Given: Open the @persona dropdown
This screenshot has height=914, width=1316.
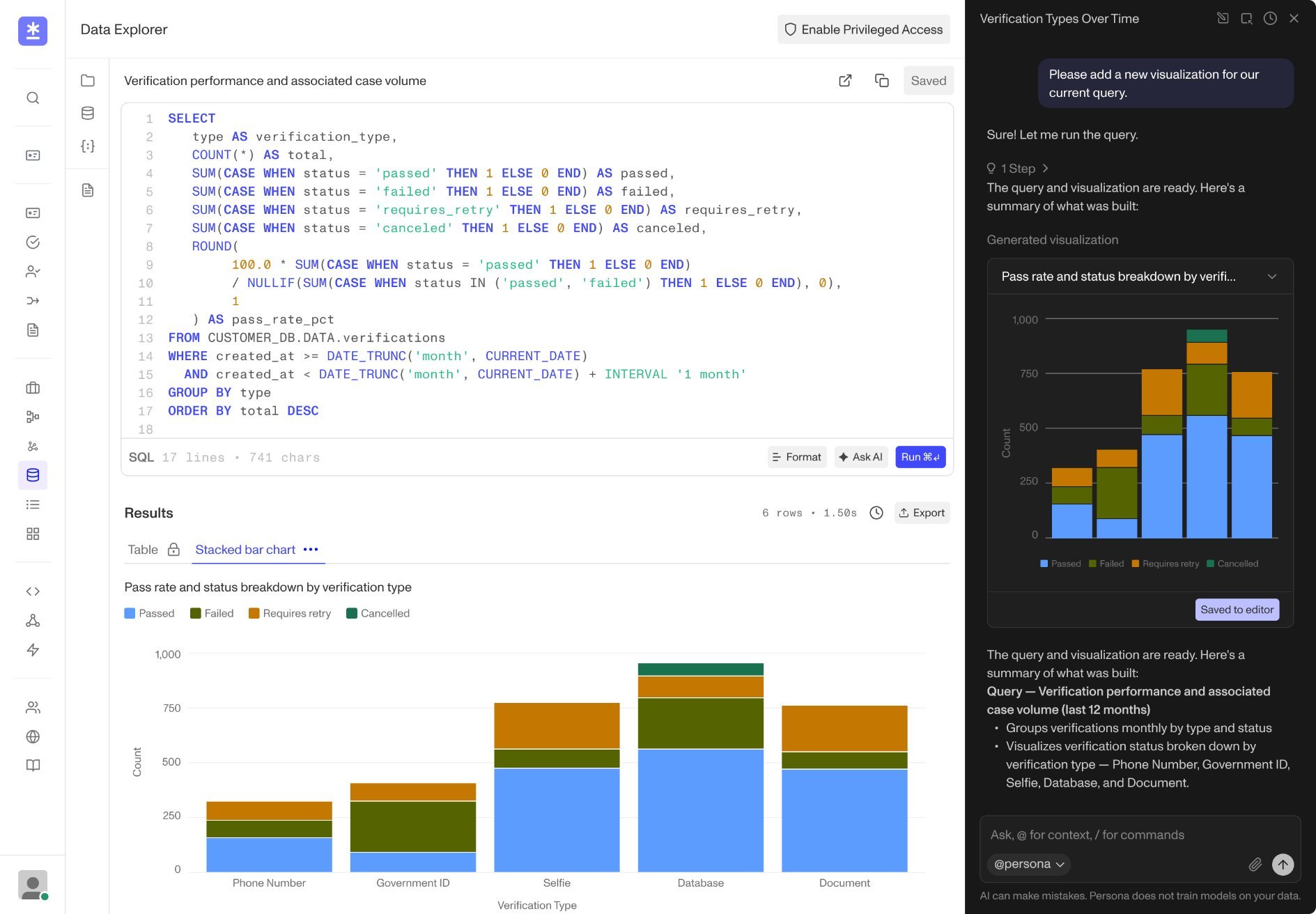Looking at the screenshot, I should pyautogui.click(x=1029, y=865).
